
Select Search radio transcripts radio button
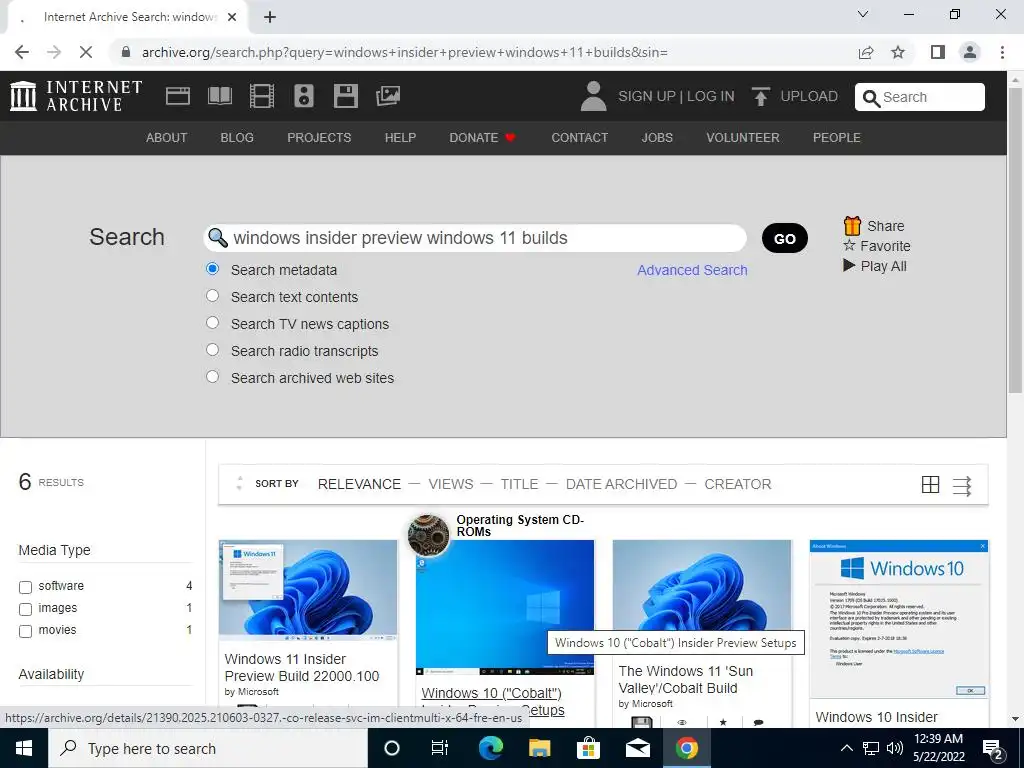pyautogui.click(x=212, y=349)
